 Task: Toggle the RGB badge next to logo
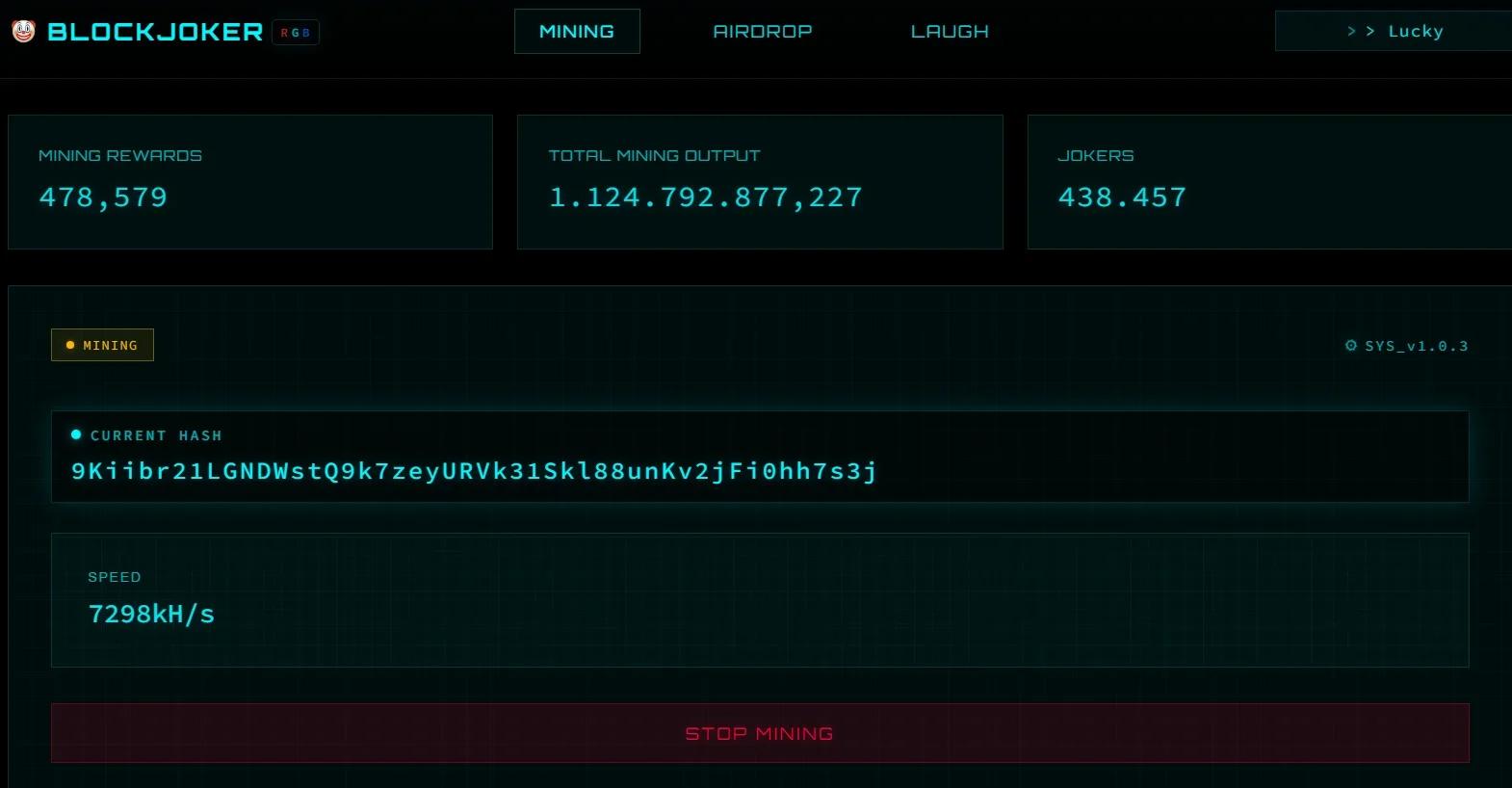[295, 33]
